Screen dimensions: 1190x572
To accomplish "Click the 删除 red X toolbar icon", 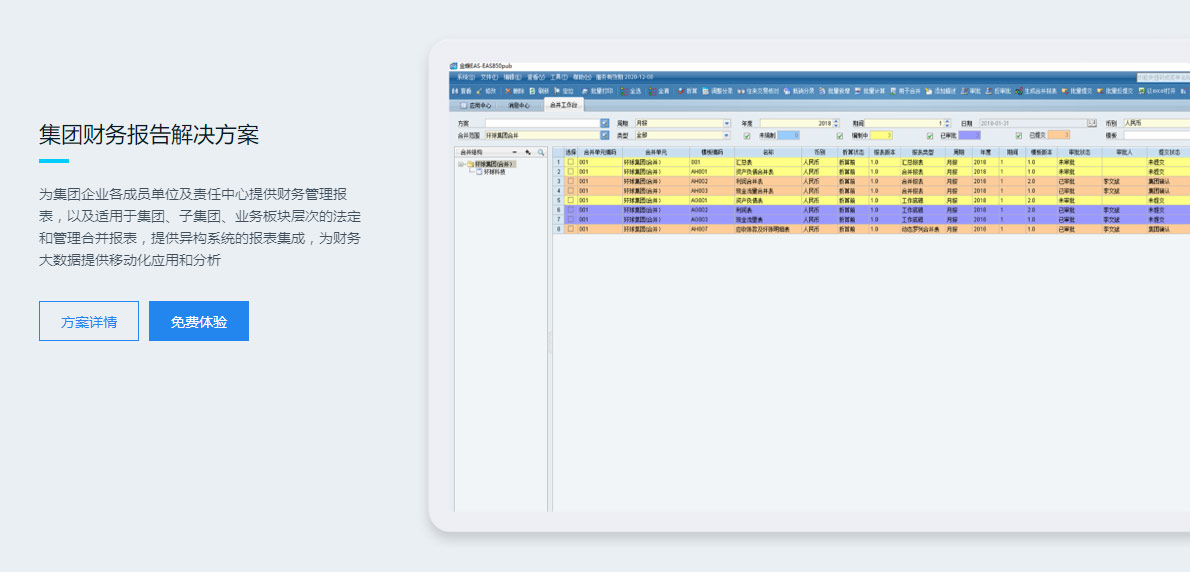I will click(508, 91).
